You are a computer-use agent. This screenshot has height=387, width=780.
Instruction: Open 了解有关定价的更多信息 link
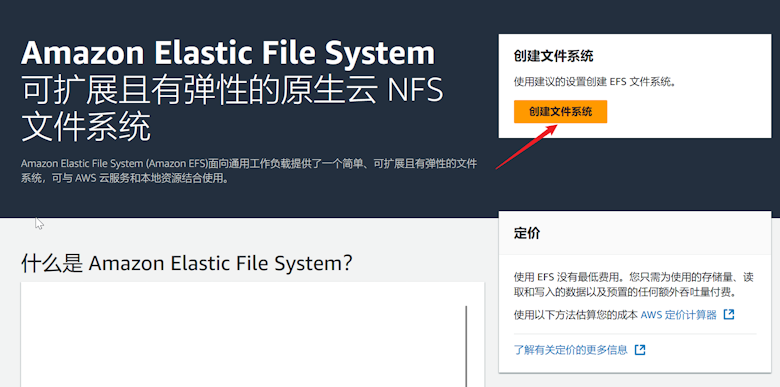(571, 350)
